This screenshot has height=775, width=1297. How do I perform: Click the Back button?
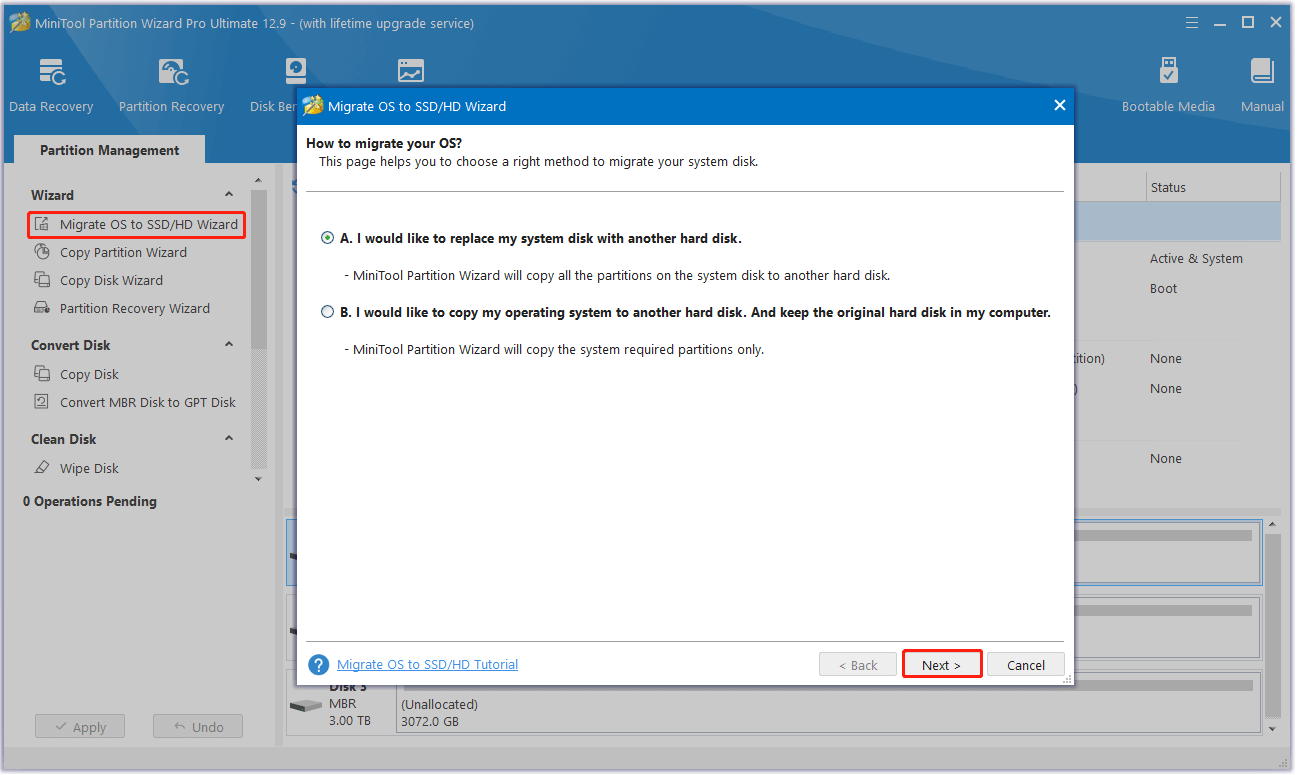(x=857, y=665)
